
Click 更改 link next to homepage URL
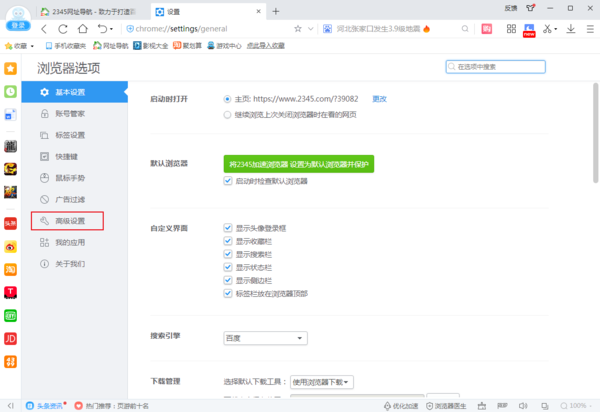point(379,99)
